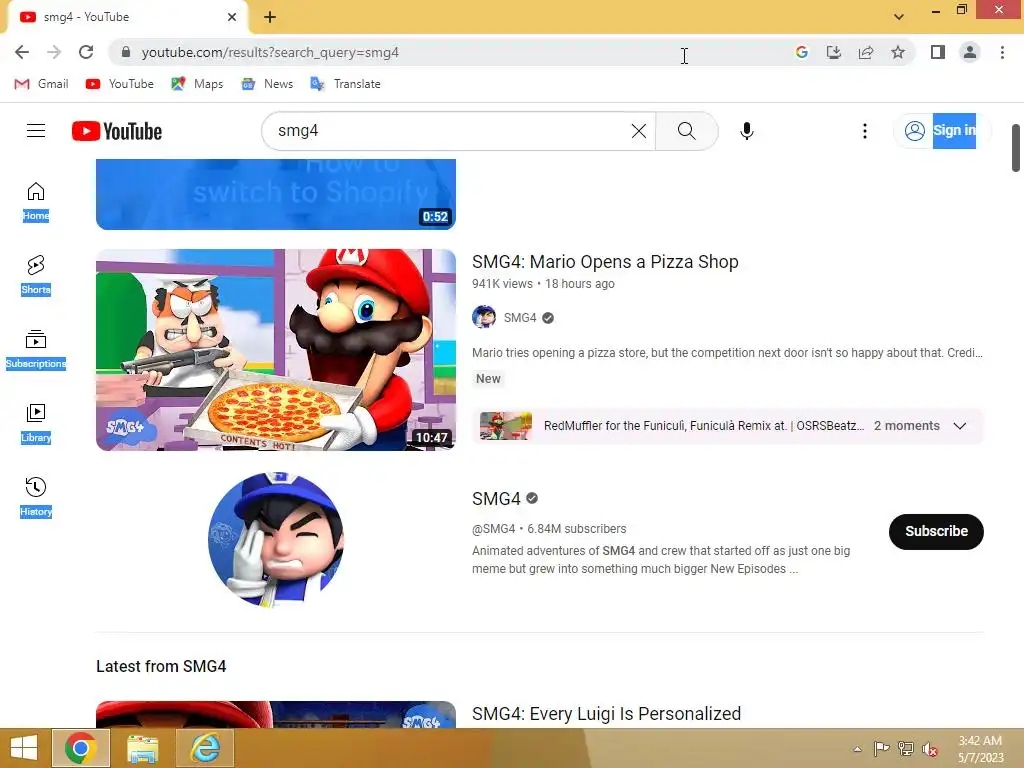
Task: Open SMG4: Mario Opens a Pizza Shop title
Action: click(x=605, y=262)
